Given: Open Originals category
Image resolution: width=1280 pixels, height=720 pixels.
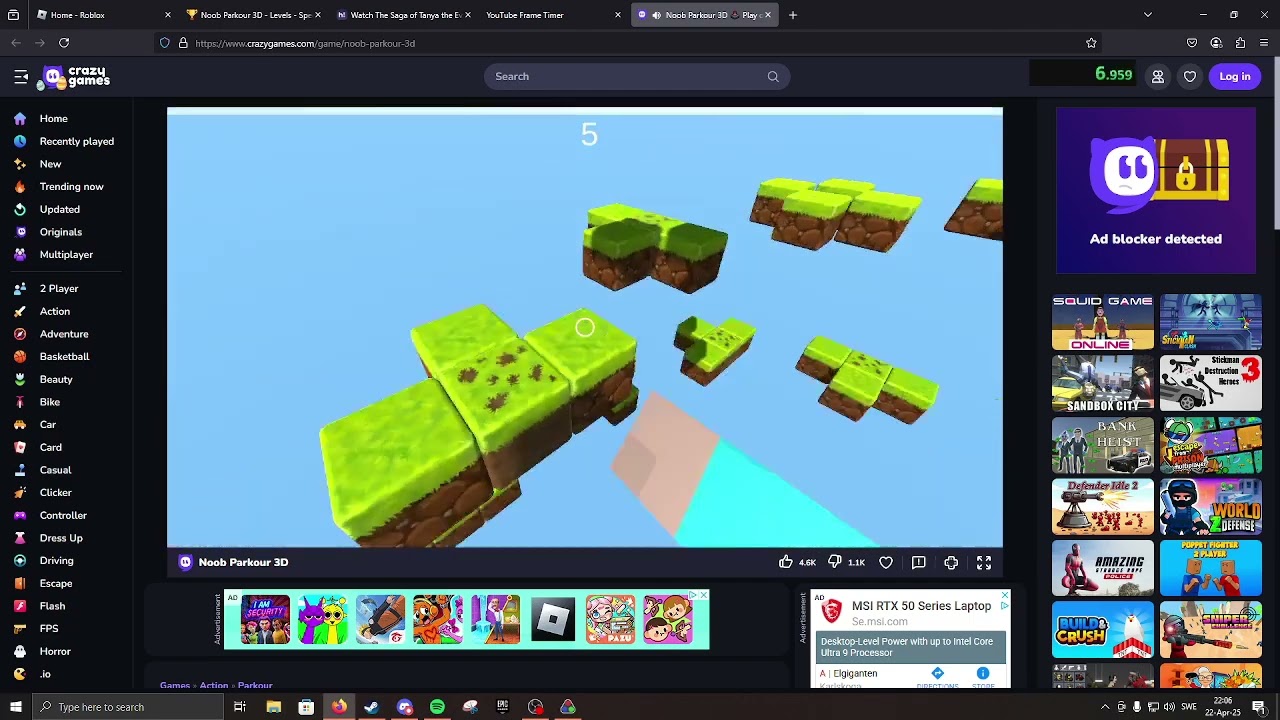Looking at the screenshot, I should 60,232.
